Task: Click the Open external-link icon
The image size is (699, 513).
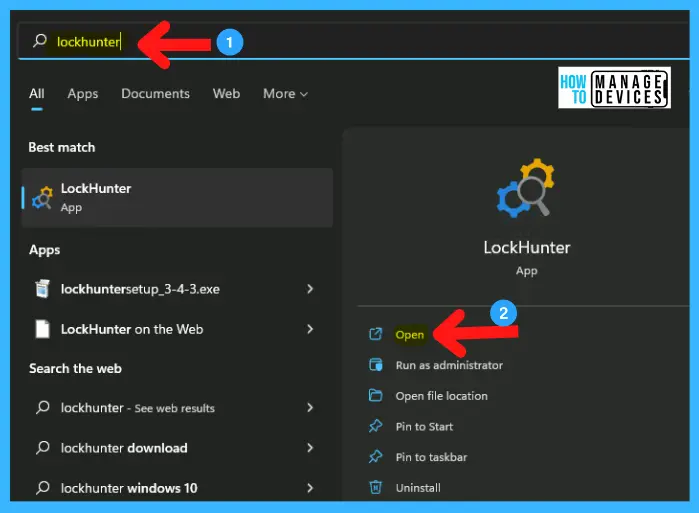Action: pyautogui.click(x=375, y=333)
